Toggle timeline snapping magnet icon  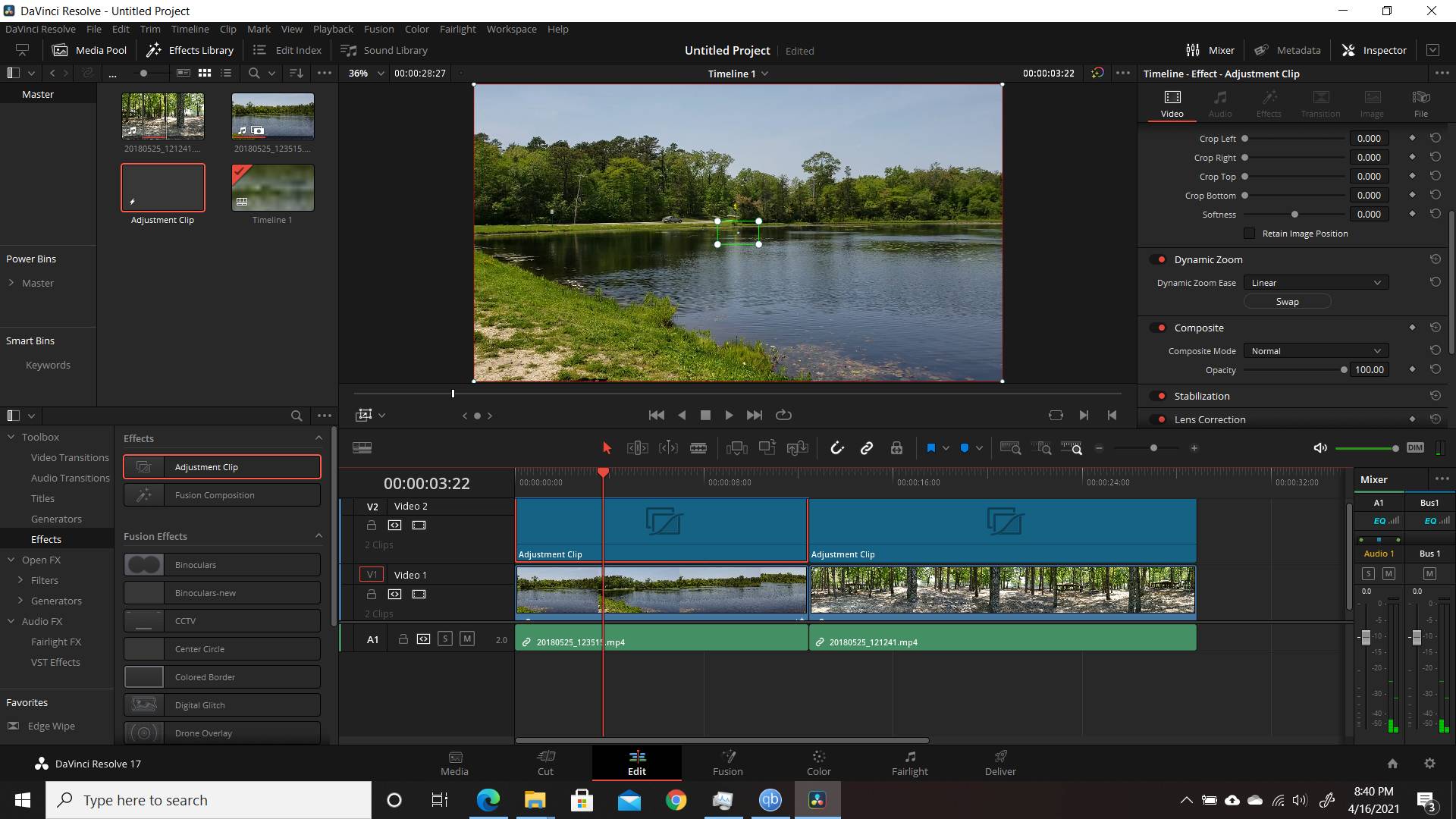click(x=836, y=448)
